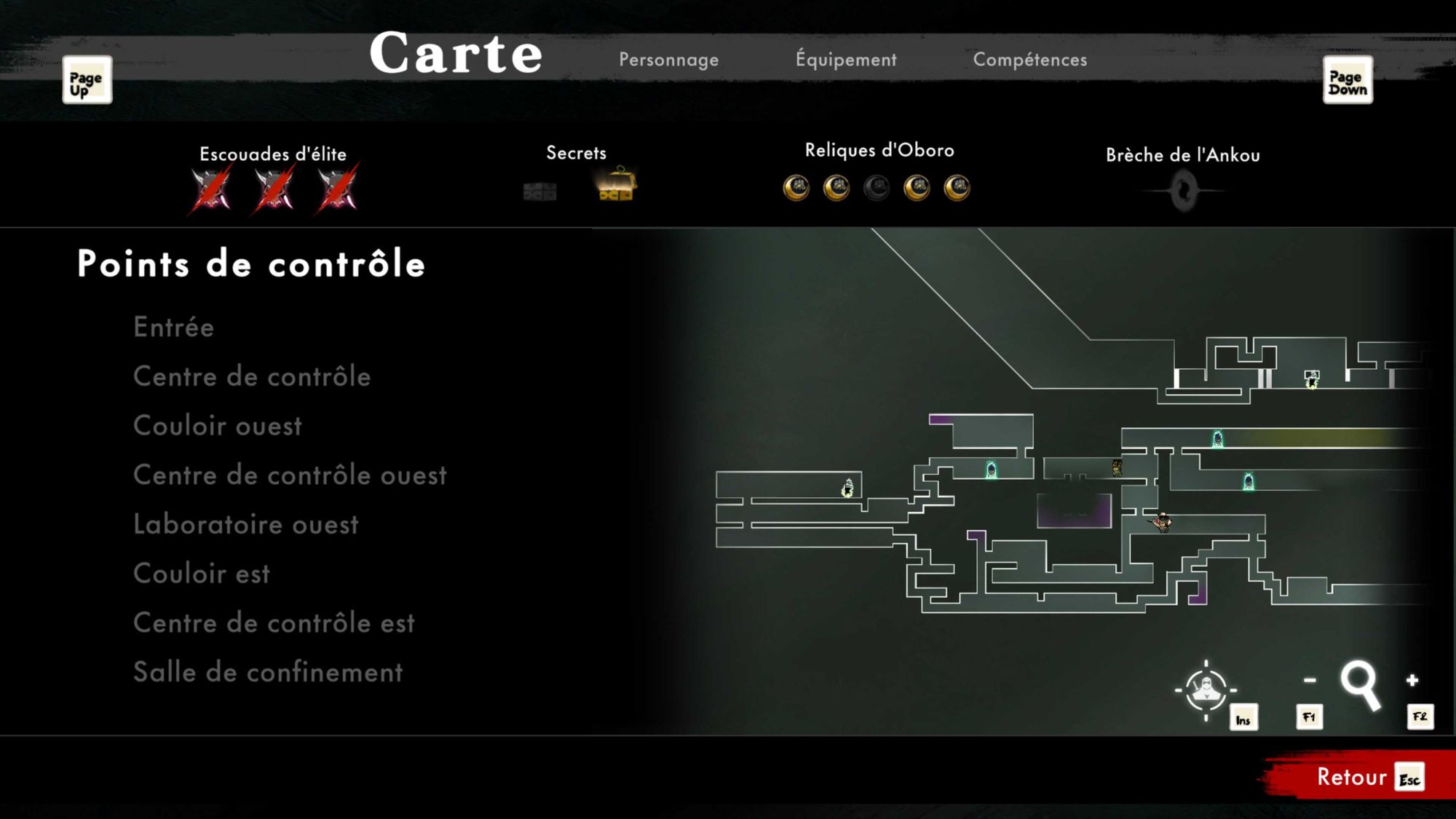
Task: Select the fifth Oboro relic coin
Action: click(x=957, y=188)
